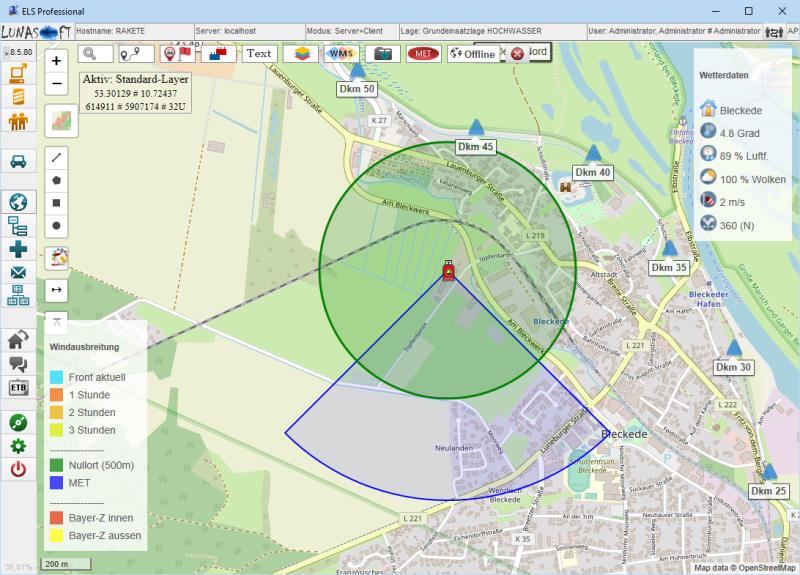800x575 pixels.
Task: Open the stacked layers selection button
Action: [x=300, y=54]
